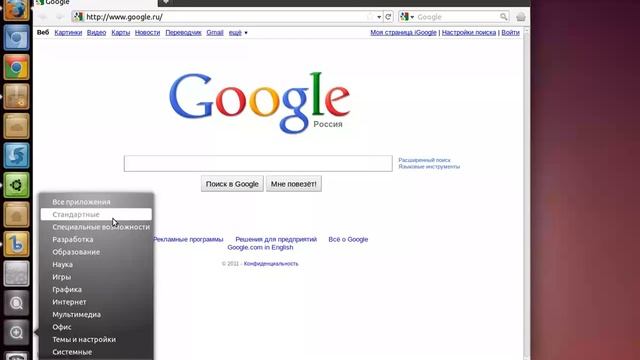640x360 pixels.
Task: Go to browser home page icon
Action: point(521,17)
